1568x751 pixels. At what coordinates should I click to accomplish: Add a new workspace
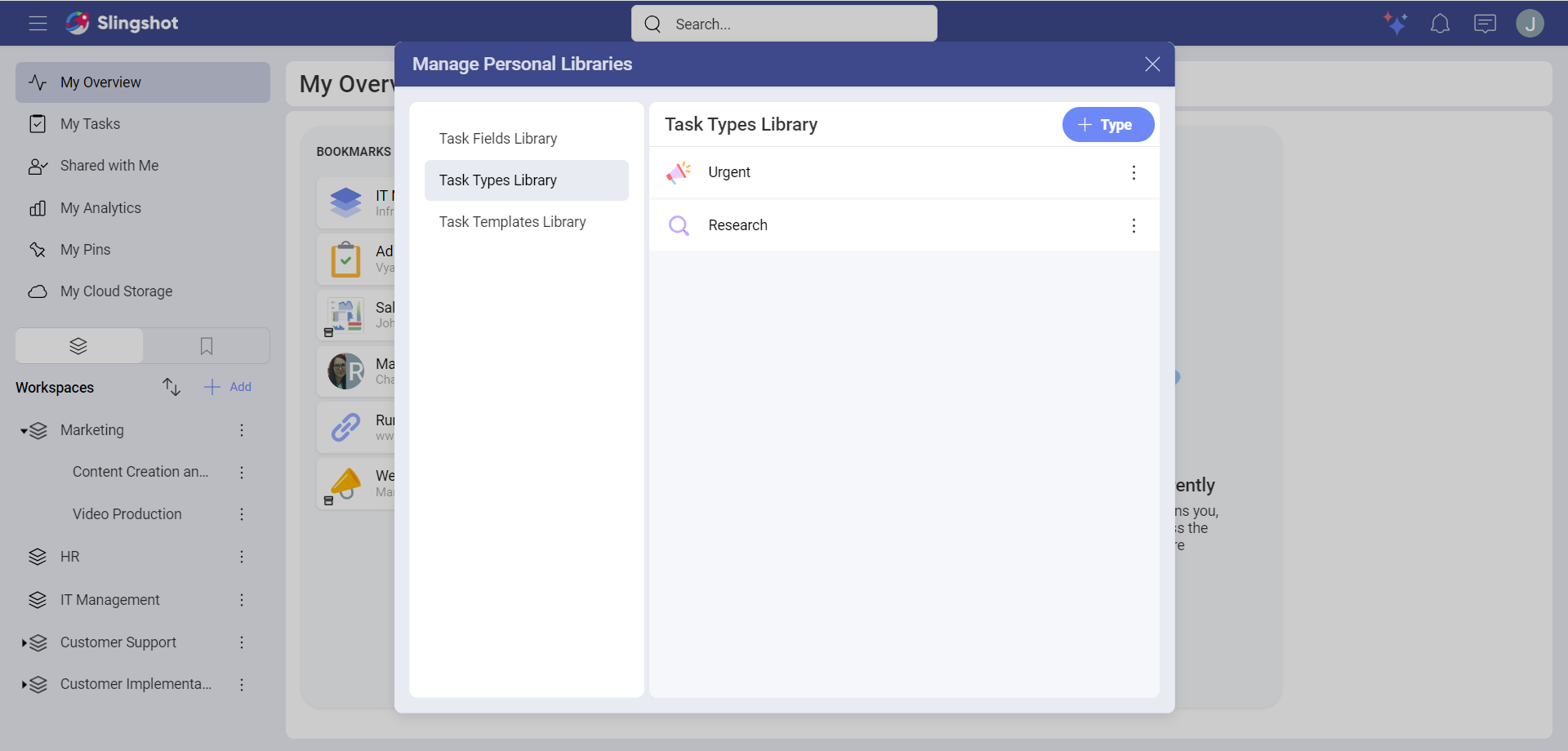(x=228, y=387)
